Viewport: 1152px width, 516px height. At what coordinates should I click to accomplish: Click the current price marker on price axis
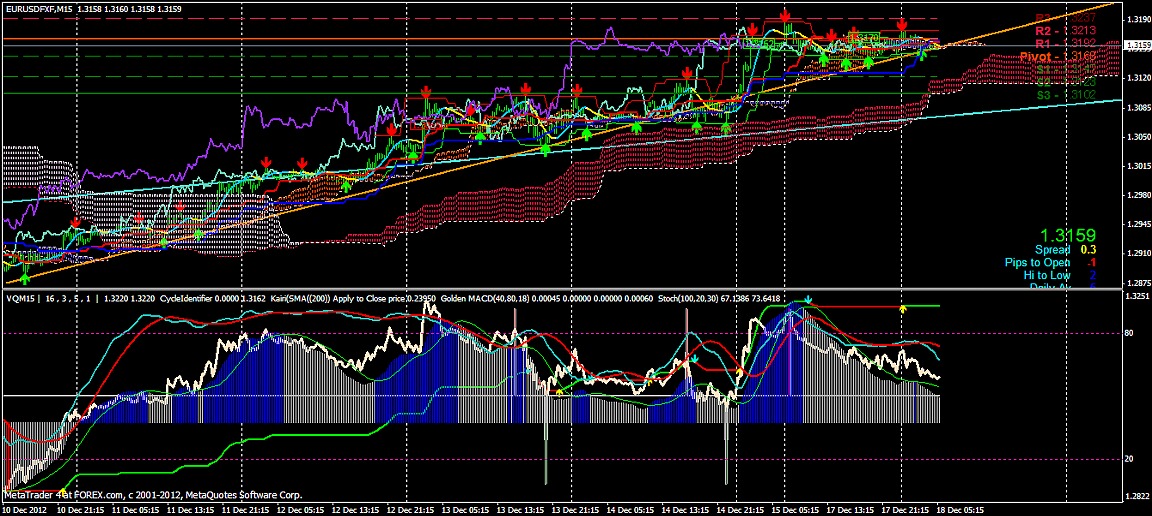click(x=1136, y=45)
